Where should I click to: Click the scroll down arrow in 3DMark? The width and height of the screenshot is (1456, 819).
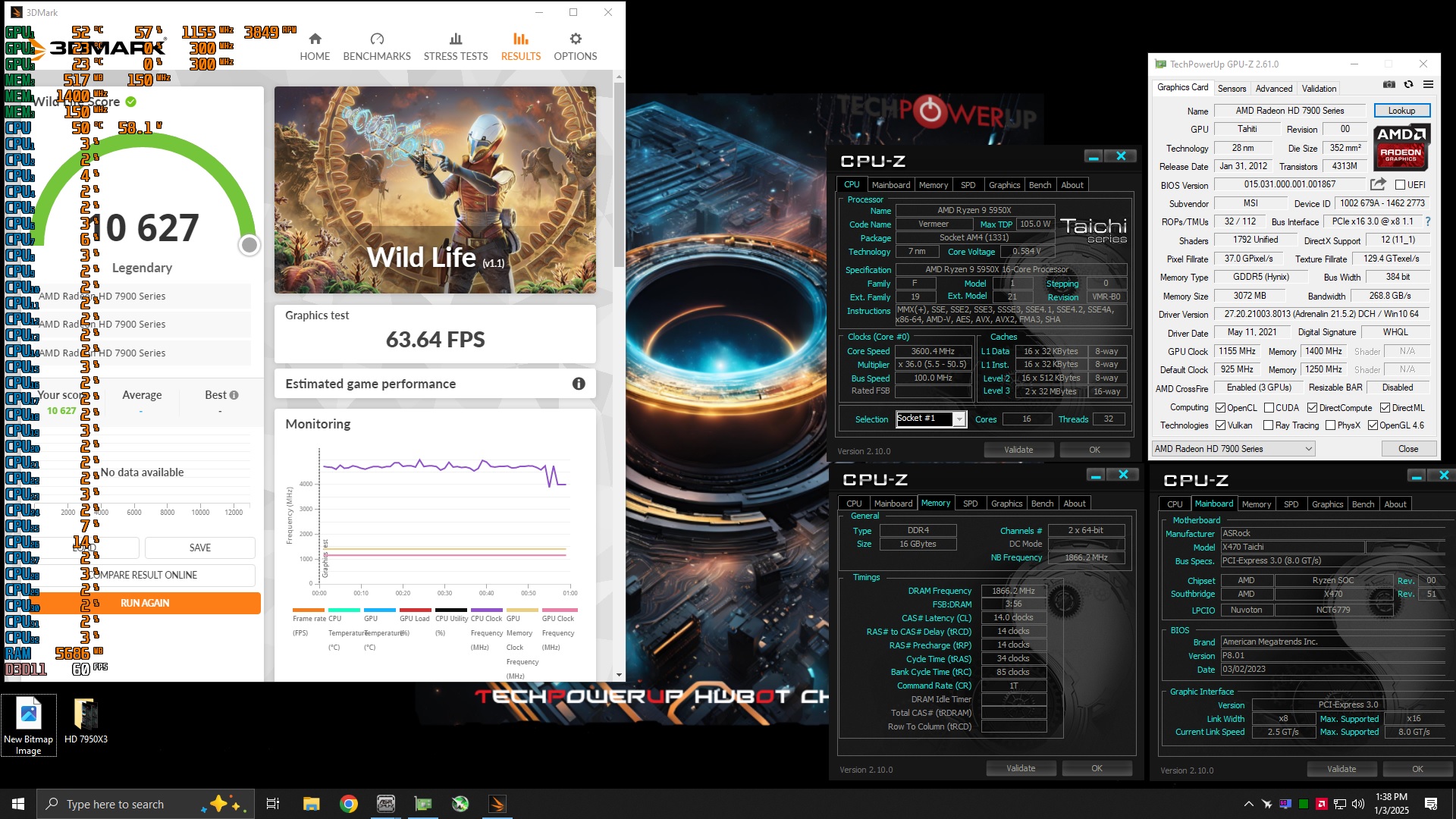tap(619, 675)
